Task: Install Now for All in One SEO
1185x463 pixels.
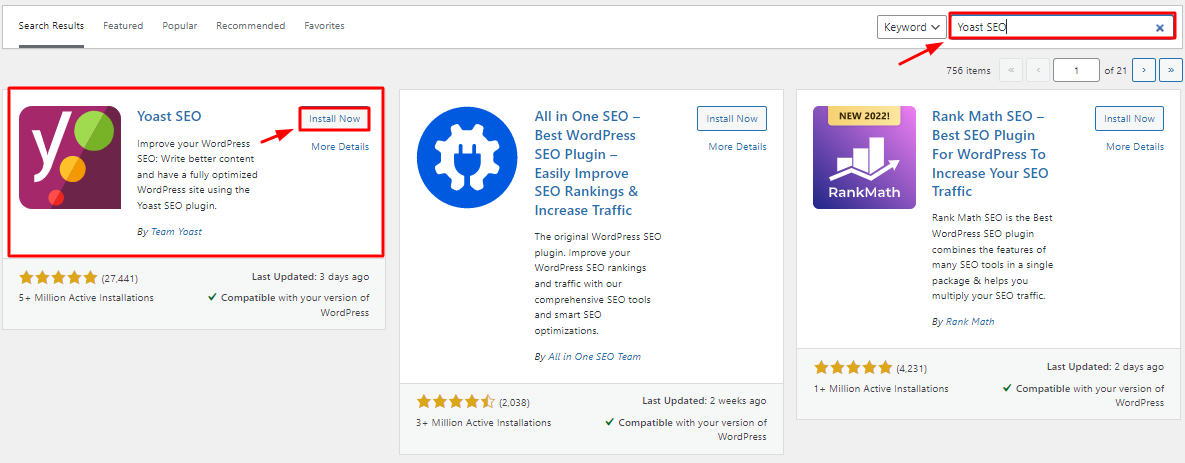Action: click(x=732, y=119)
